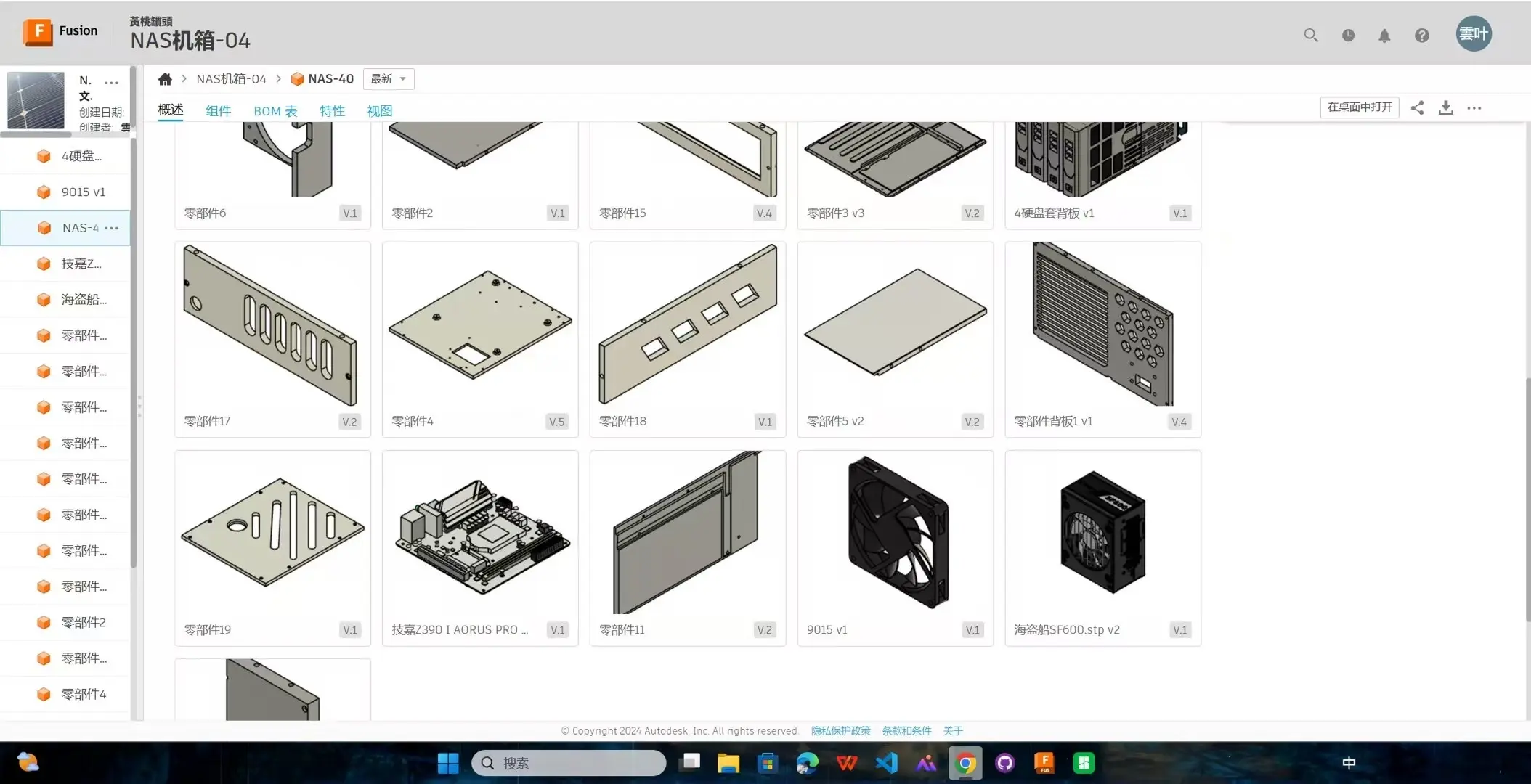The image size is (1531, 784).
Task: Open more options ellipsis beside download icon
Action: 1474,107
